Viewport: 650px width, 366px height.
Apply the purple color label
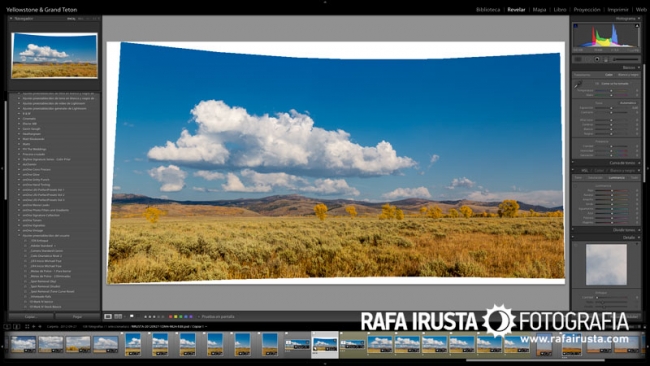[191, 317]
